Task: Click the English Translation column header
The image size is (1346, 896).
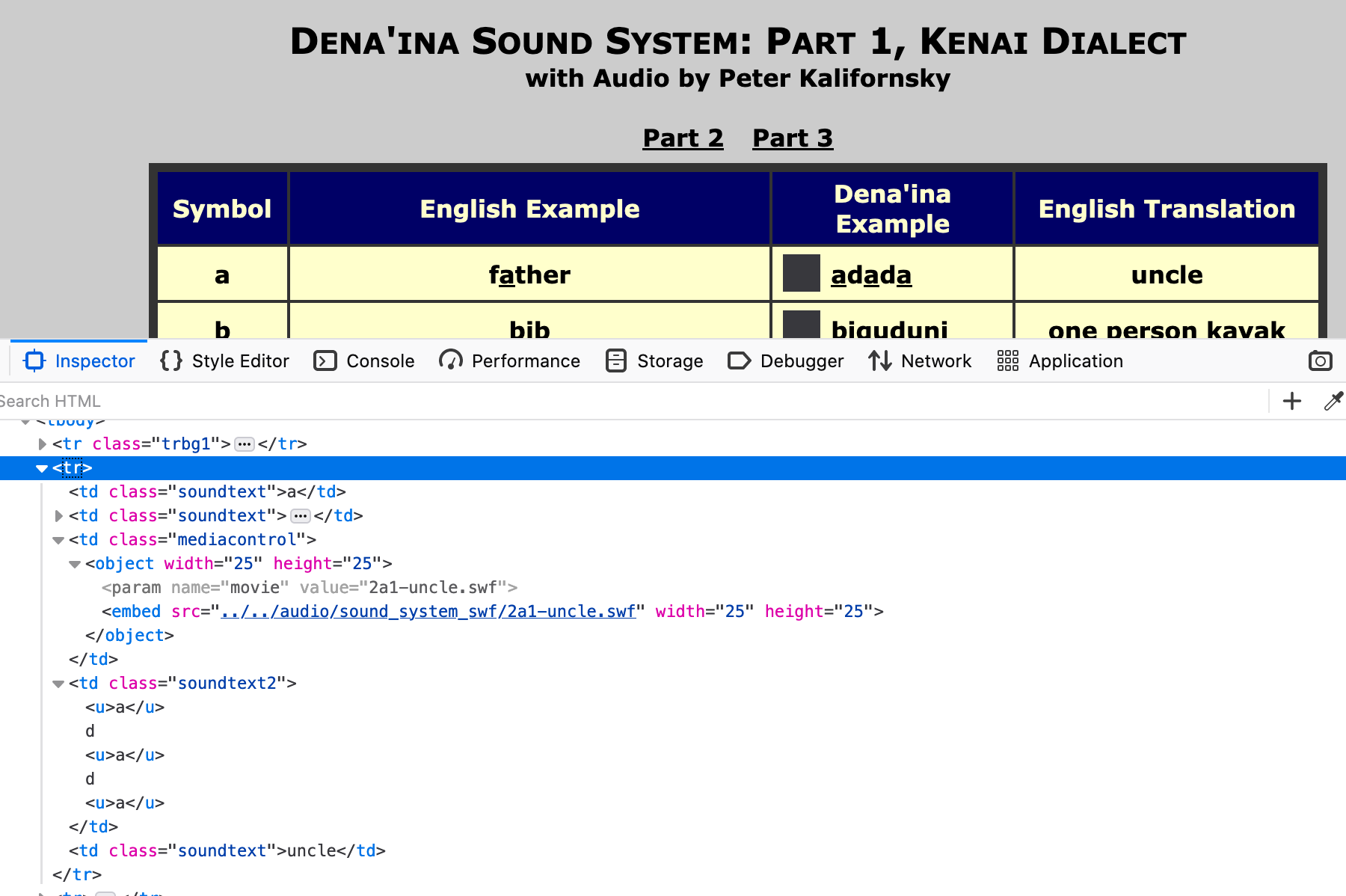Action: point(1167,209)
